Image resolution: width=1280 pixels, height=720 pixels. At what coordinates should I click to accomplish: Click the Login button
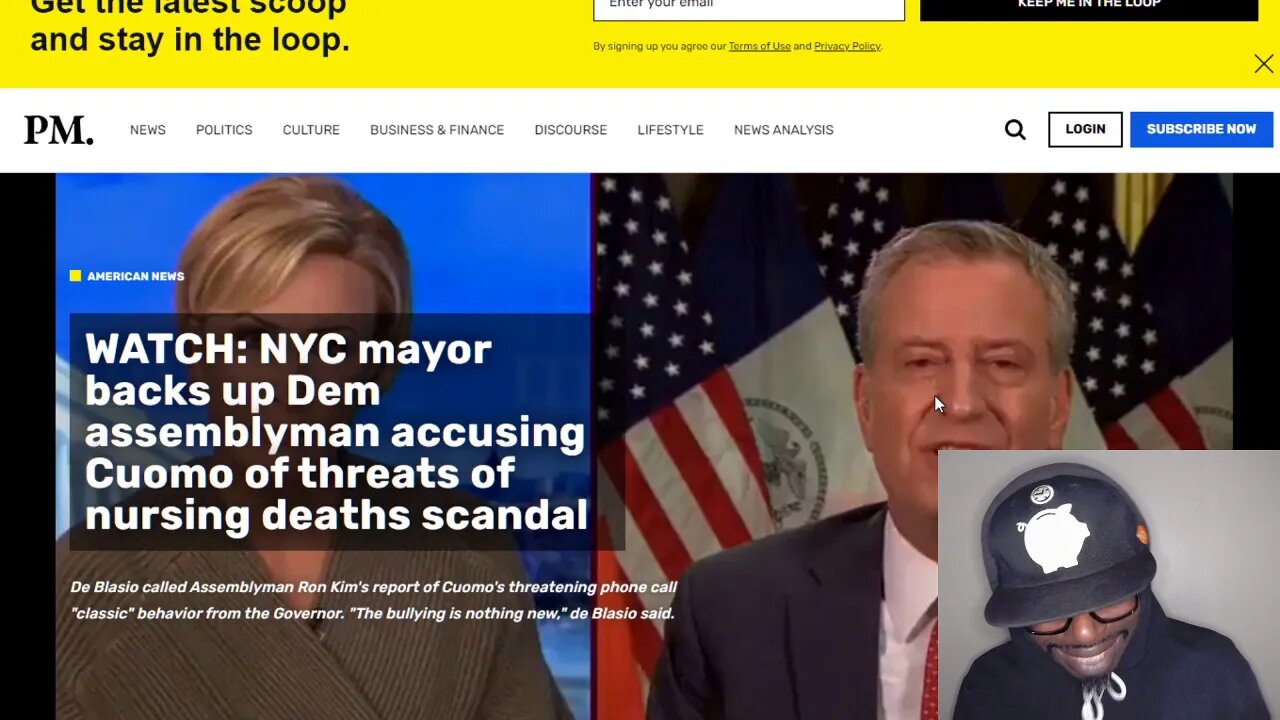(x=1085, y=129)
